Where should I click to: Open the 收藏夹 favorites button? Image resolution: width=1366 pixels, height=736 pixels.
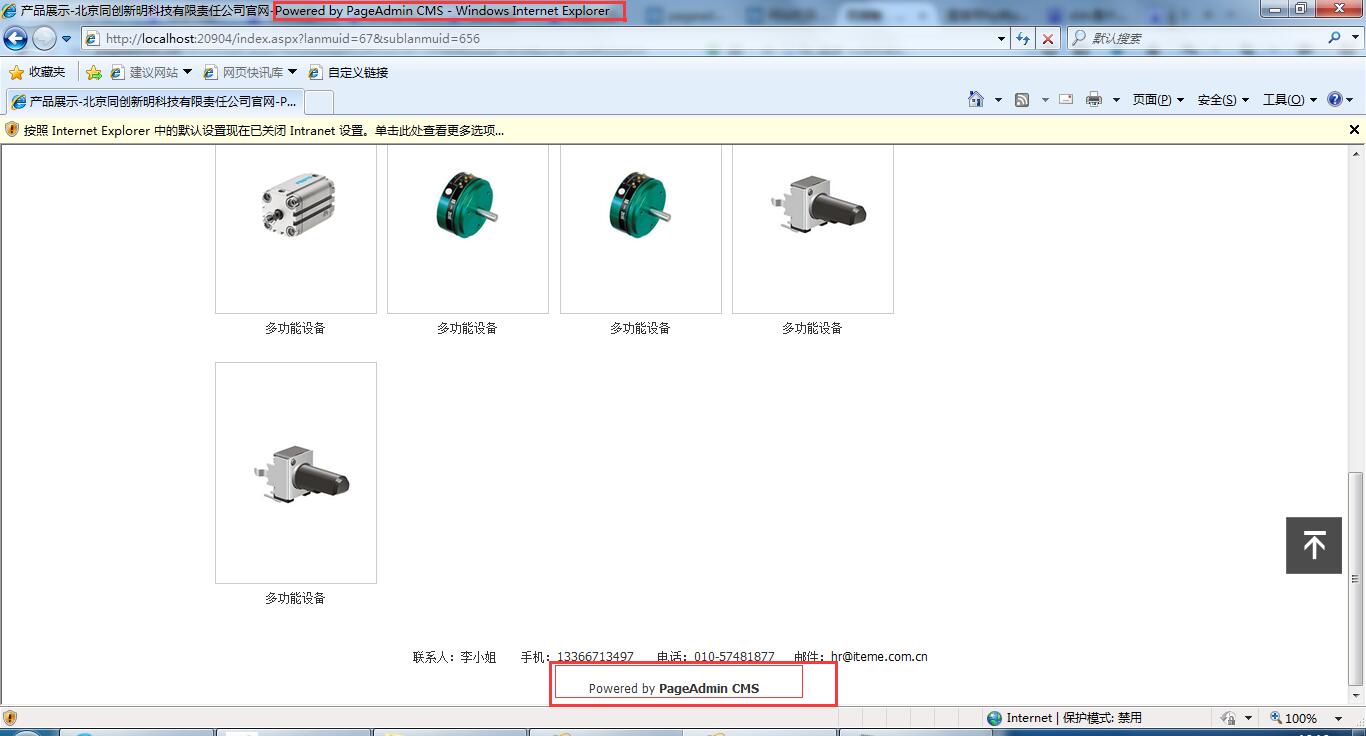[x=37, y=72]
